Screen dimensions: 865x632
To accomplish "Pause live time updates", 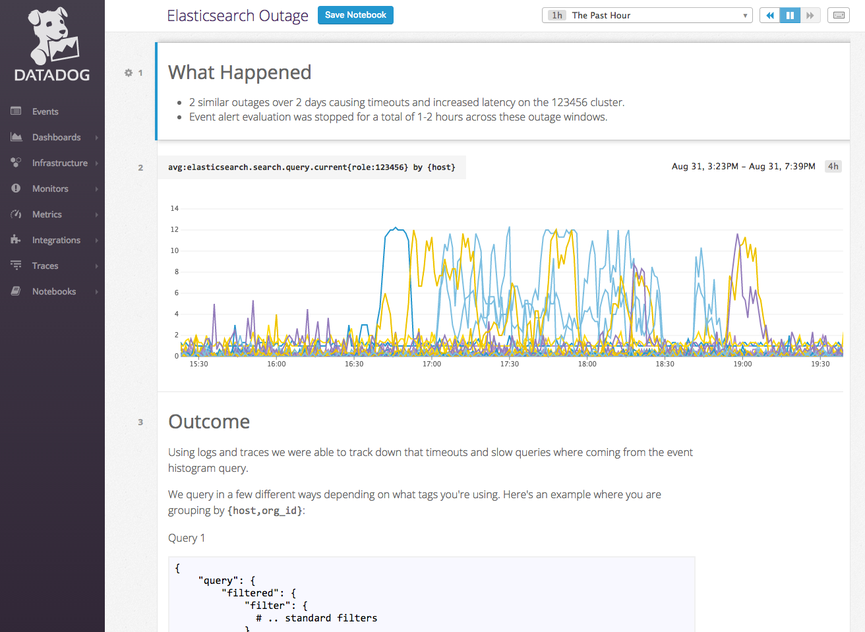I will [790, 16].
